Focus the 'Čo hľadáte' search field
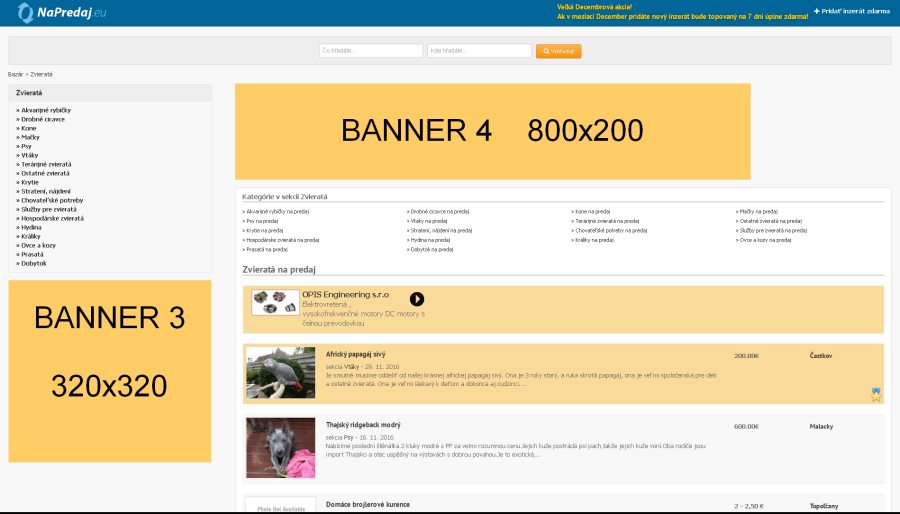 coord(371,50)
